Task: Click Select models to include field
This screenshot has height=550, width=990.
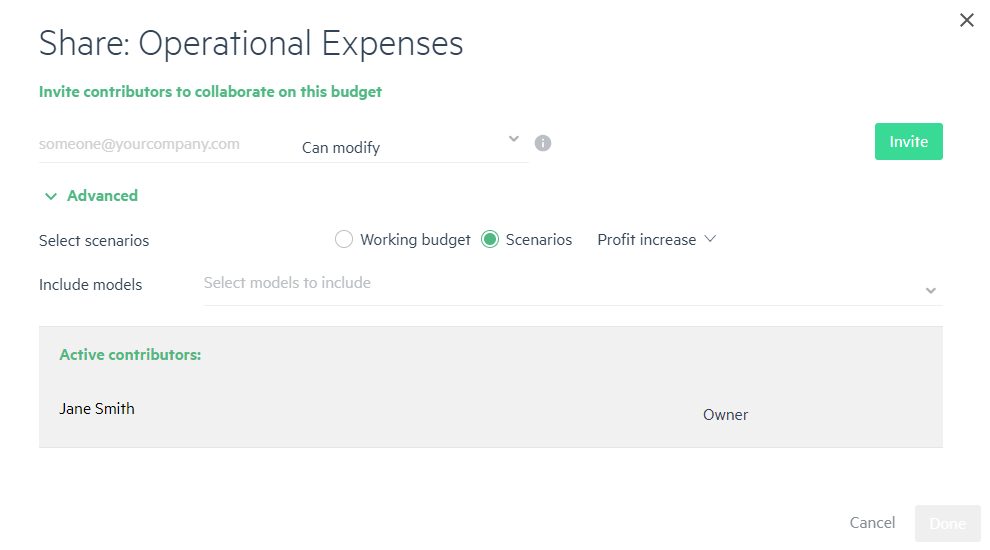Action: click(573, 284)
